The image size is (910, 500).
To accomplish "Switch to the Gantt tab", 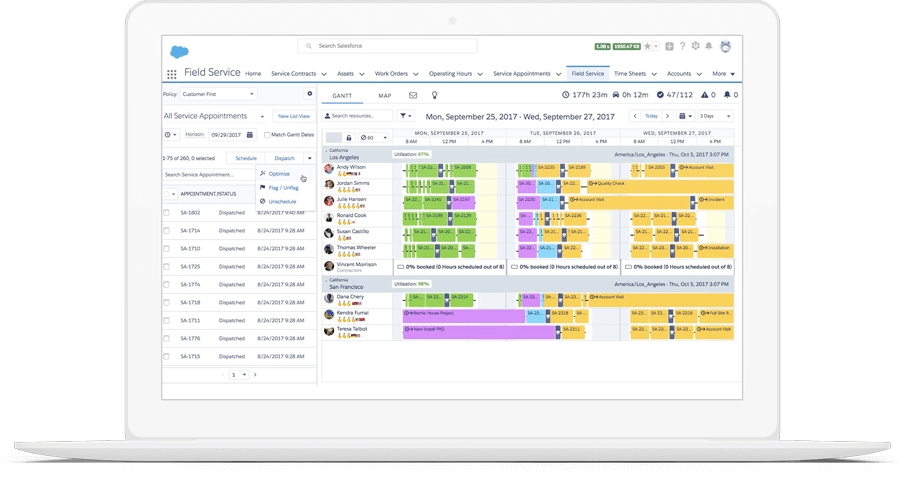I will (x=342, y=96).
